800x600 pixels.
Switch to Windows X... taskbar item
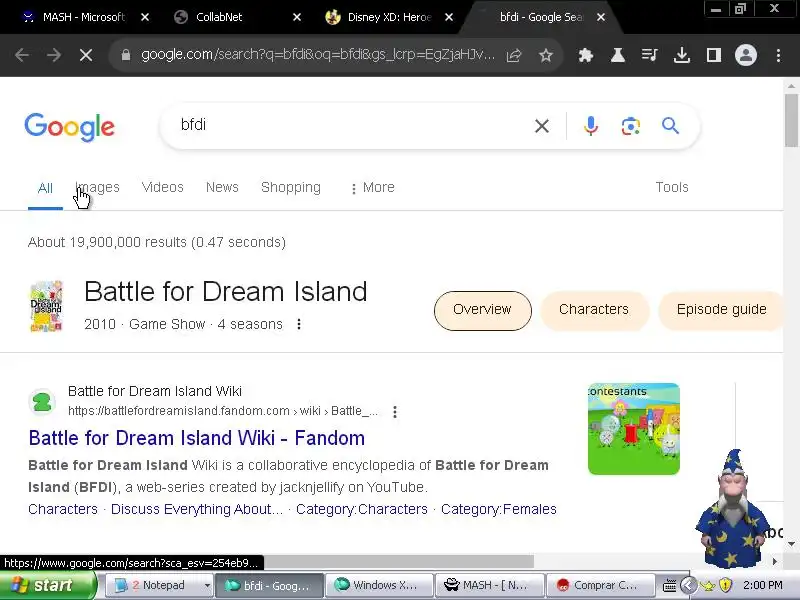click(x=378, y=585)
